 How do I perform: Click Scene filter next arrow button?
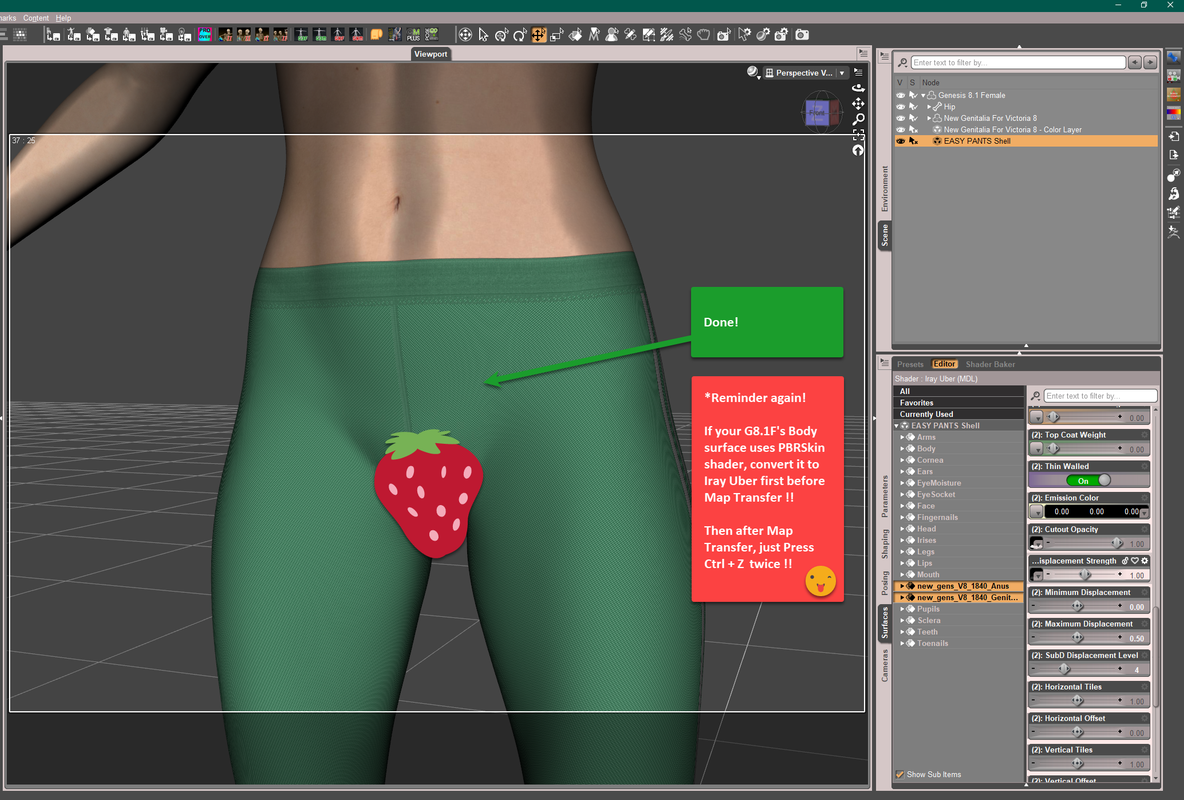pyautogui.click(x=1150, y=63)
